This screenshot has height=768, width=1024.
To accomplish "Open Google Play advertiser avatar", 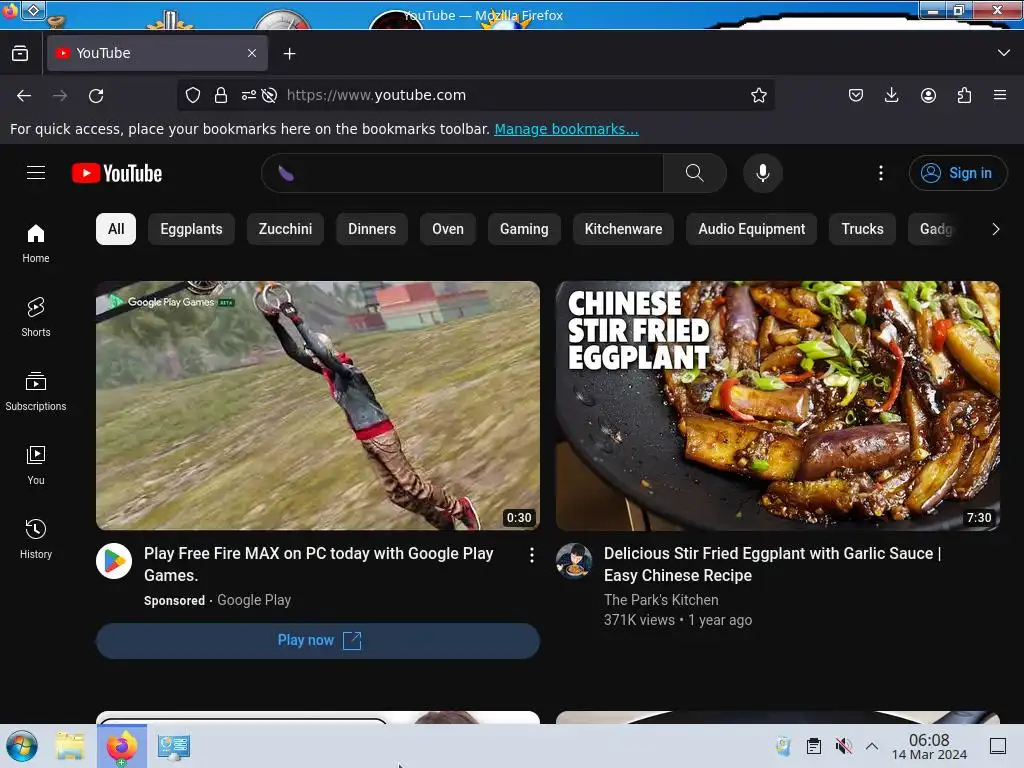I will point(114,561).
